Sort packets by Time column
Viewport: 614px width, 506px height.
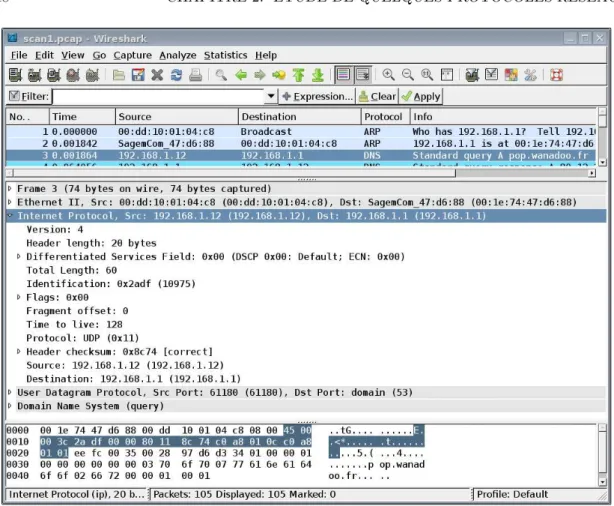click(82, 117)
